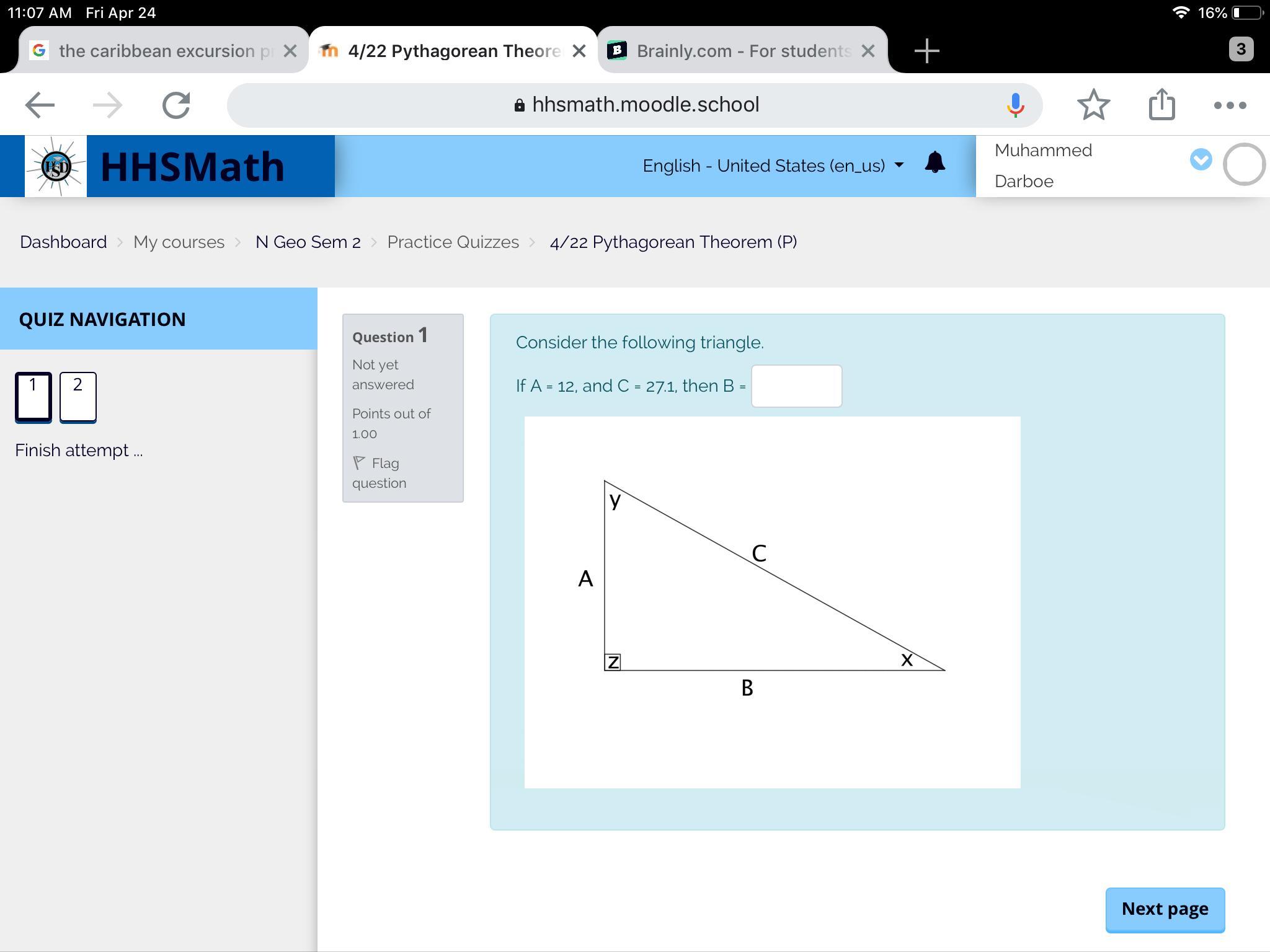The width and height of the screenshot is (1270, 952).
Task: Tap the microphone voice search icon
Action: tap(1015, 105)
